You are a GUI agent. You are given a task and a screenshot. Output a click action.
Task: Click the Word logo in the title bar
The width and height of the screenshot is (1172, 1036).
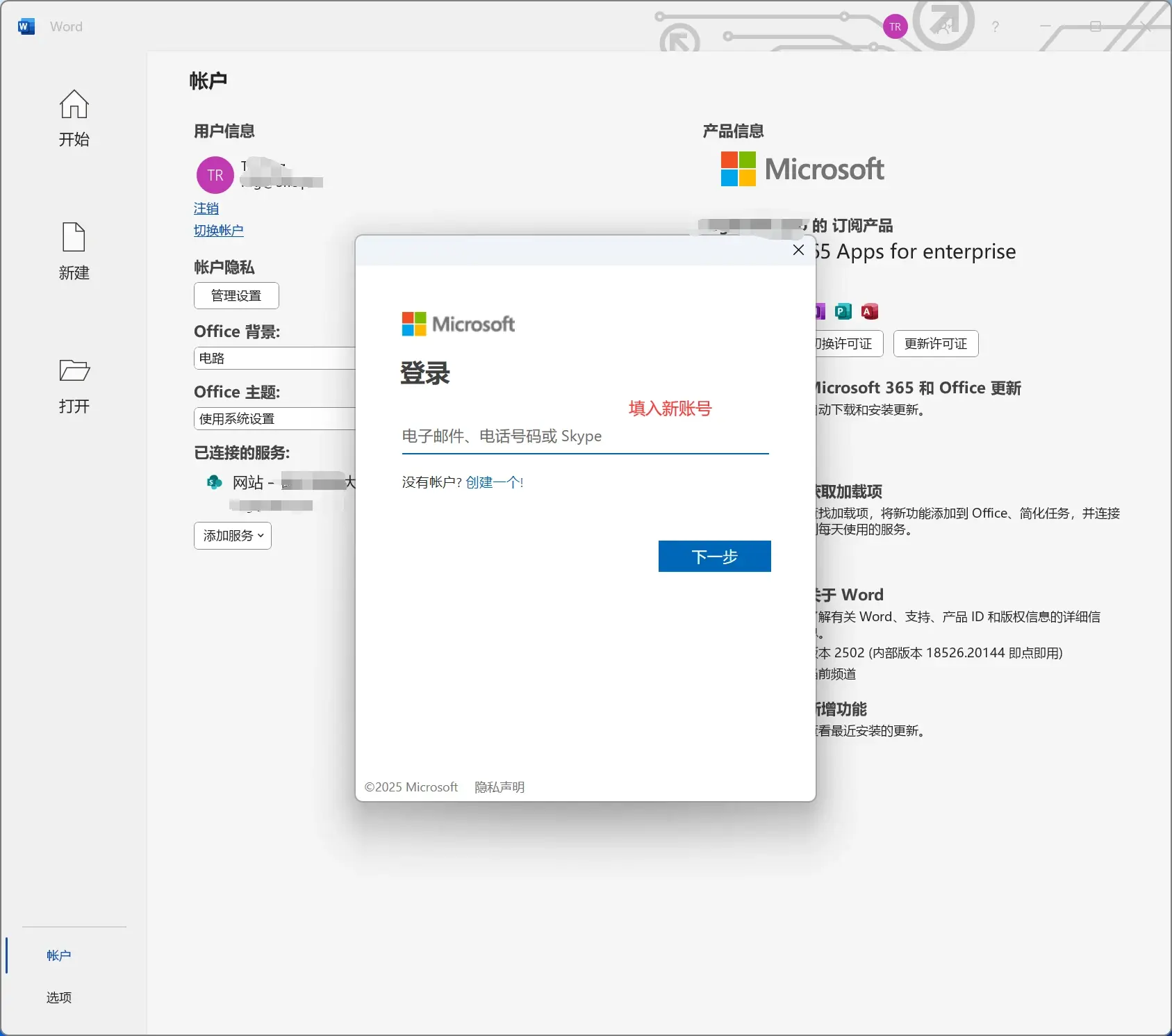coord(26,26)
